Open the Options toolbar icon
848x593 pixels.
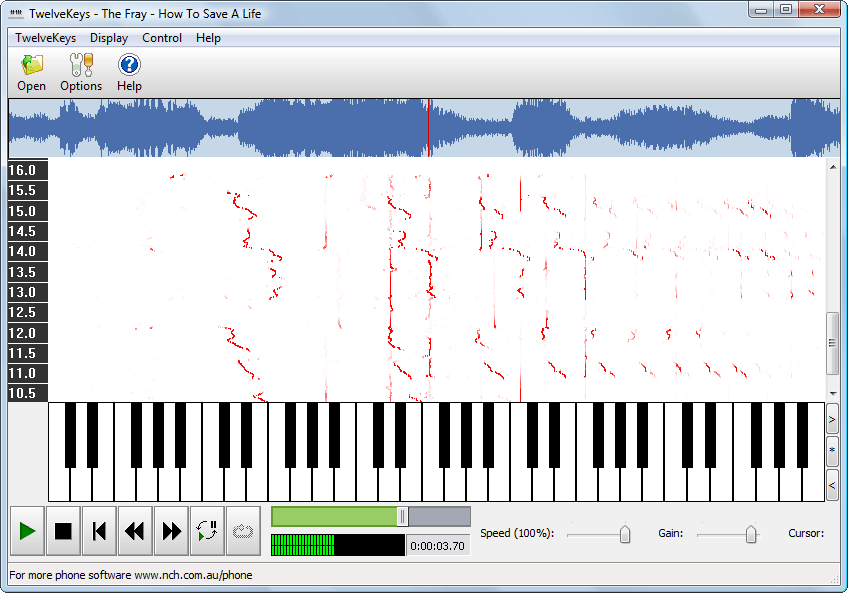81,73
